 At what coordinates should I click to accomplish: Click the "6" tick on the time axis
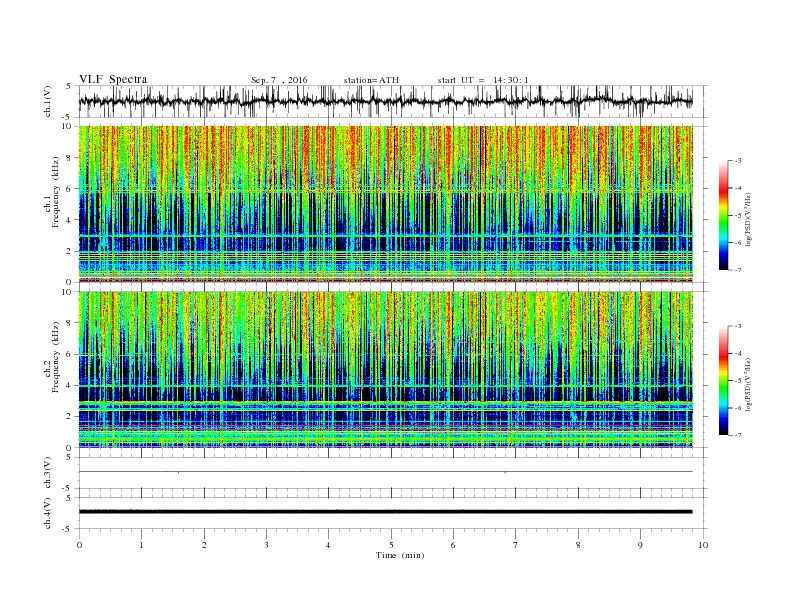pos(453,545)
